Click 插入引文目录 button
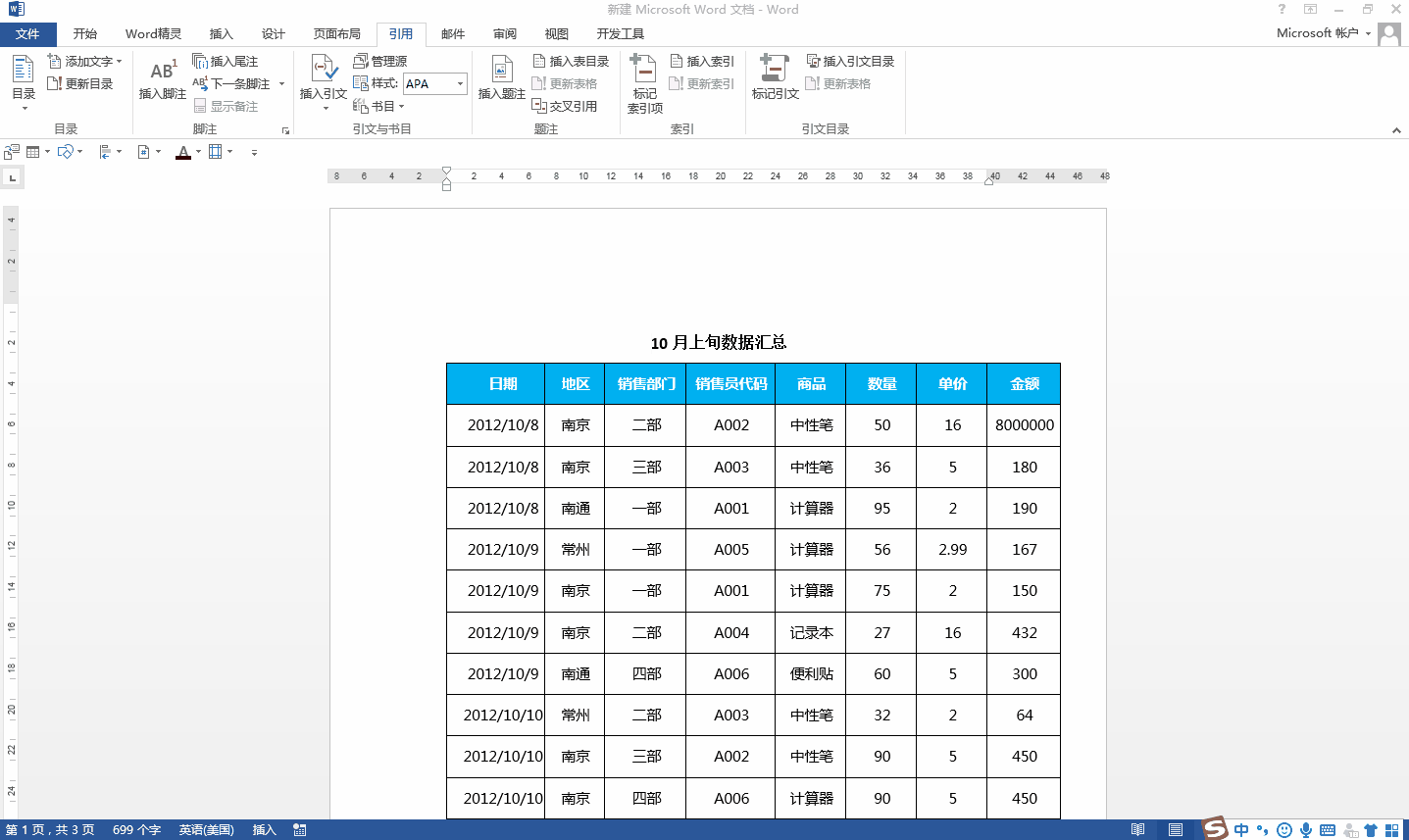Viewport: 1409px width, 840px height. pyautogui.click(x=851, y=61)
